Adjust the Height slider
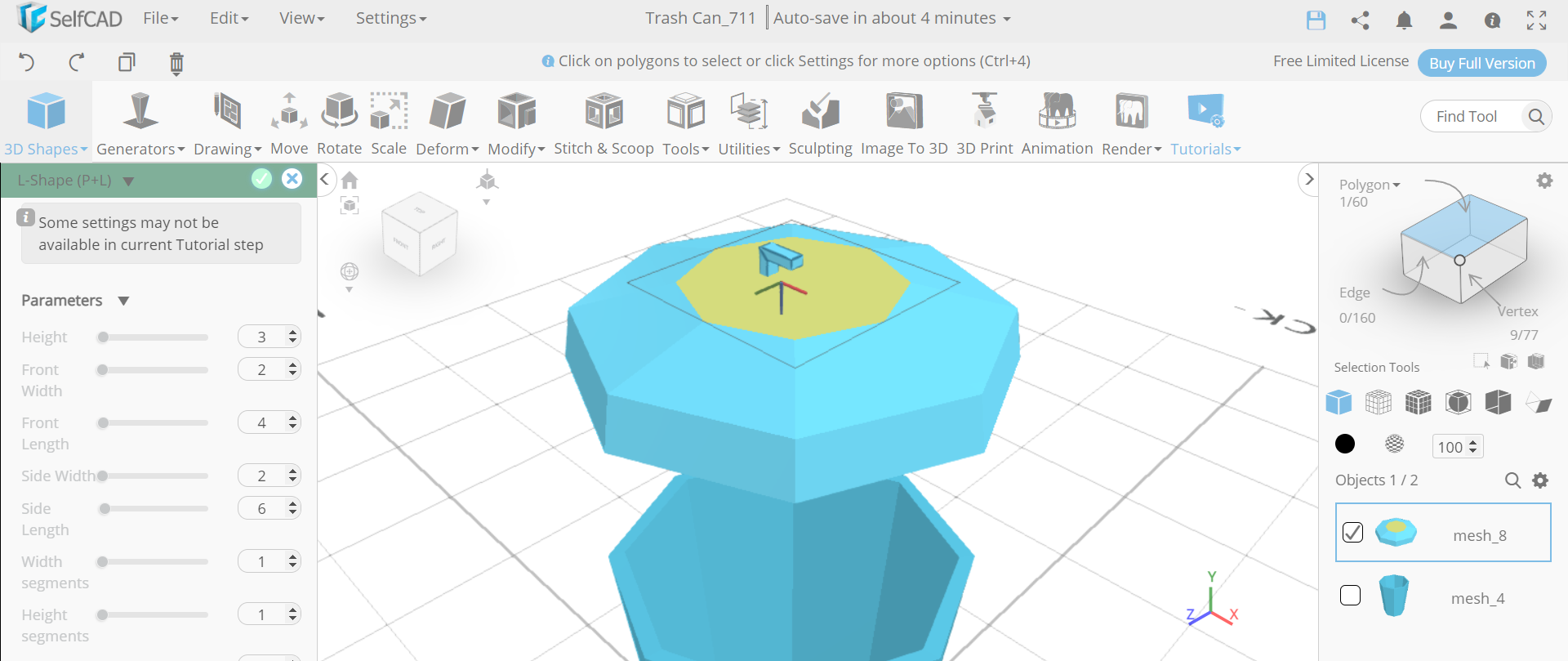The height and width of the screenshot is (661, 1568). click(153, 337)
